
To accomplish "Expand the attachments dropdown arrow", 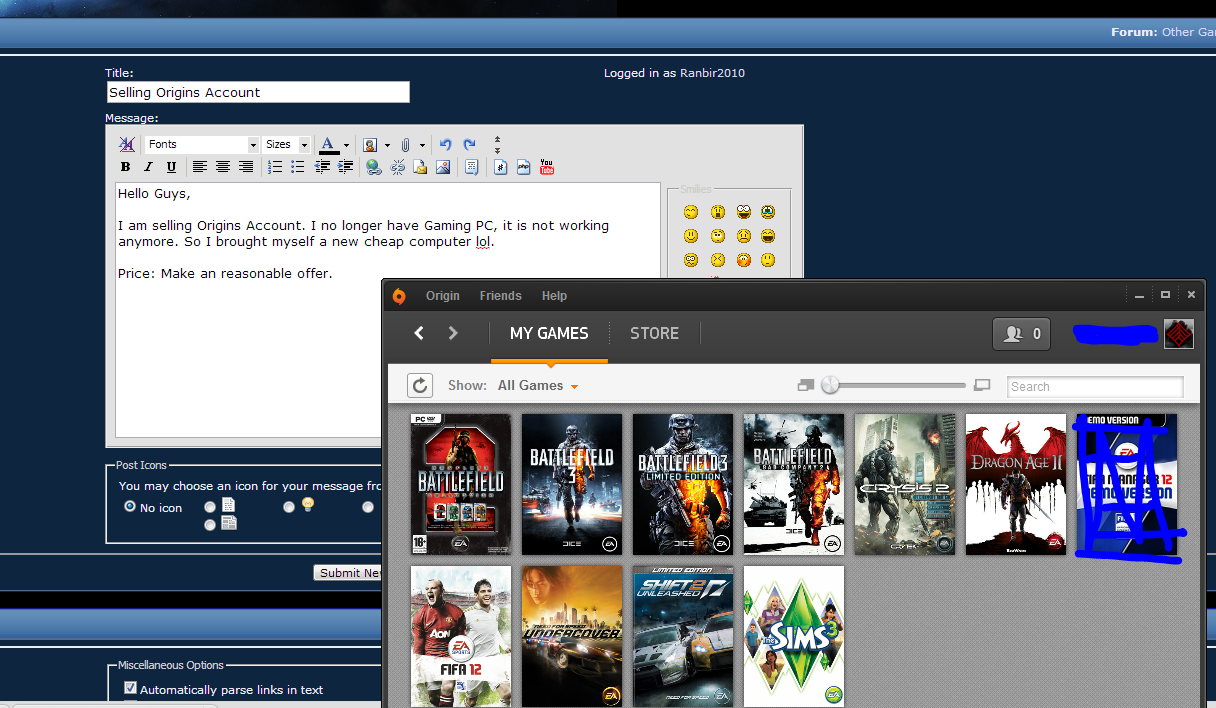I will pos(423,145).
